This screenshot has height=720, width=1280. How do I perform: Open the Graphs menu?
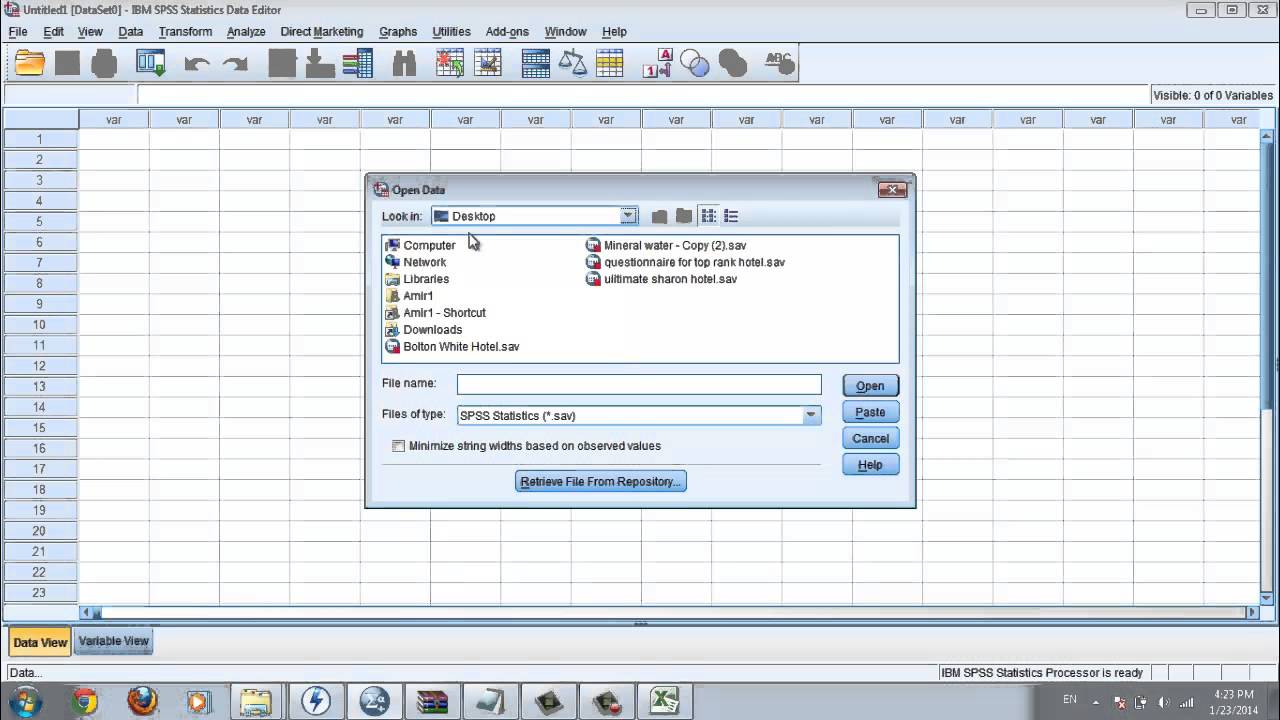pos(398,32)
